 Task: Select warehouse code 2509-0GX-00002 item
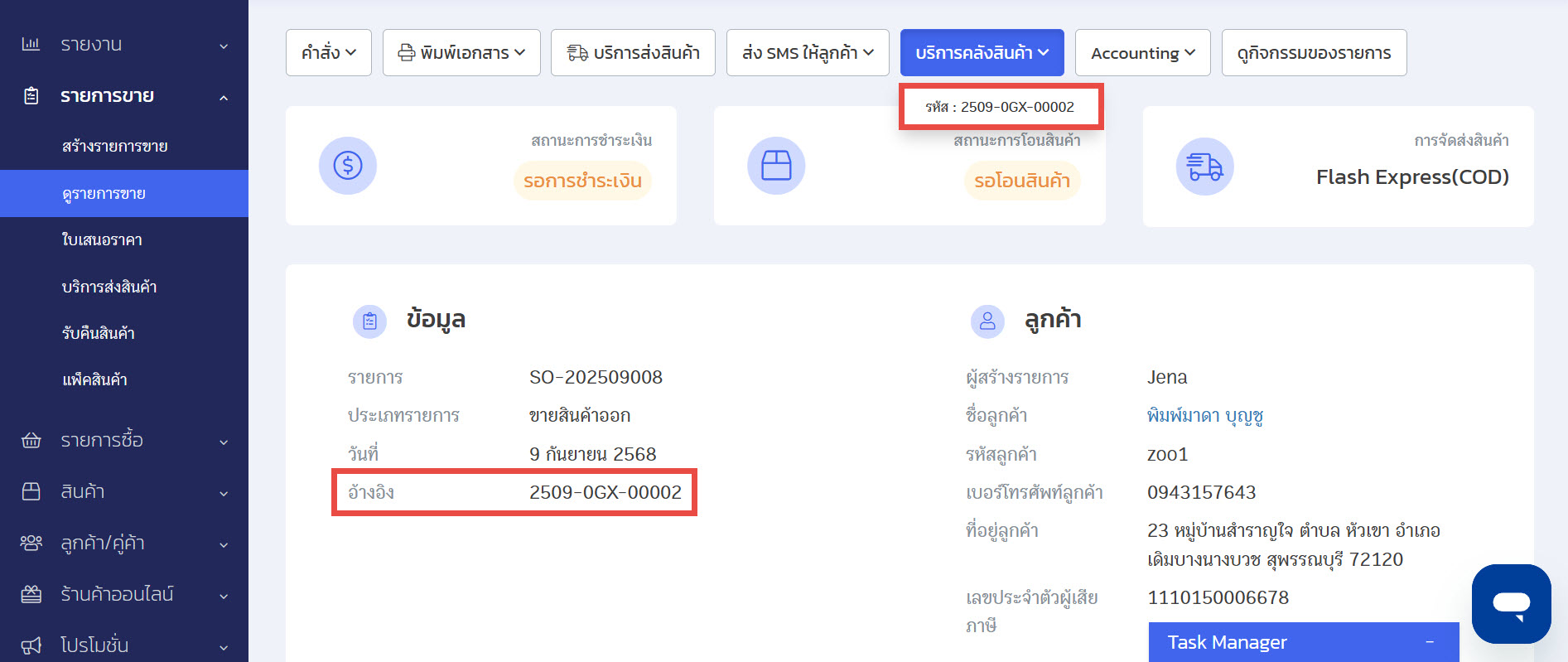(1001, 107)
